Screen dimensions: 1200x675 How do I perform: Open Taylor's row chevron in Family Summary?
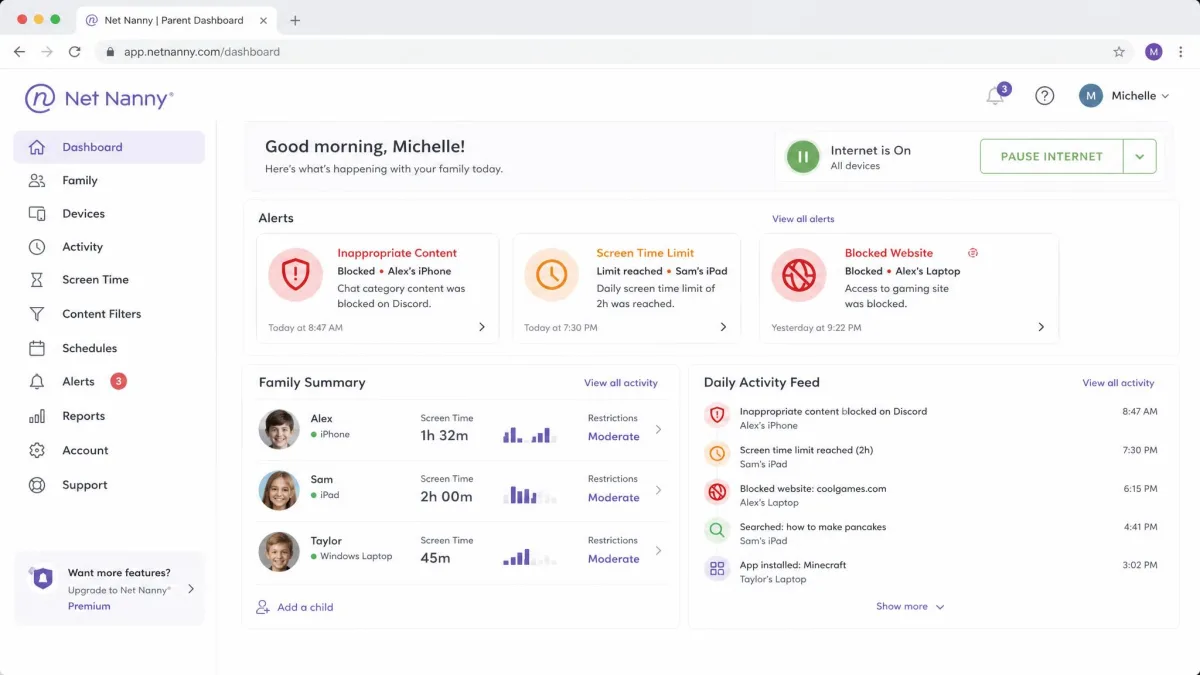point(658,551)
